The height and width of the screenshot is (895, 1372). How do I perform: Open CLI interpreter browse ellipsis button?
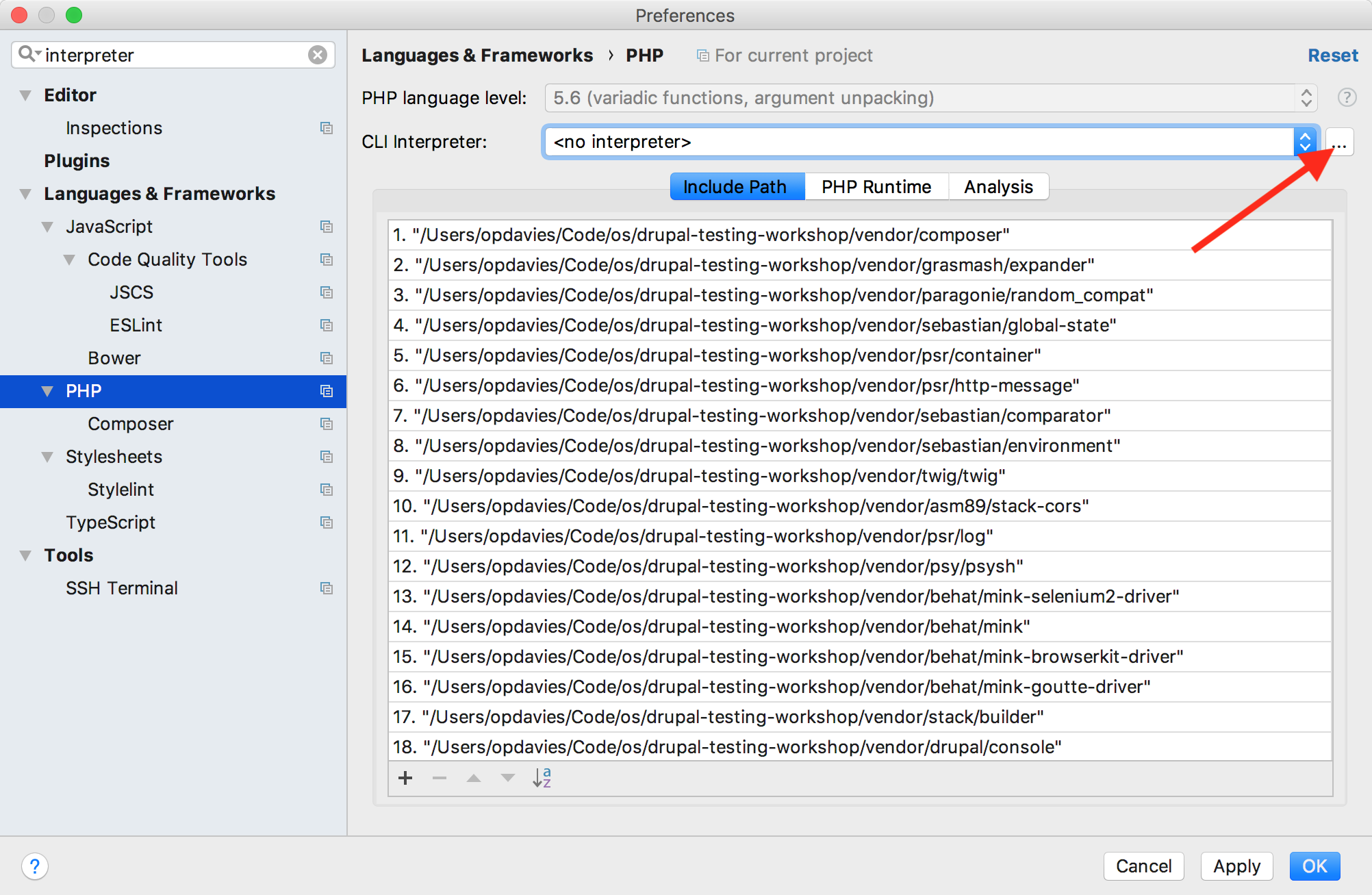(x=1340, y=142)
